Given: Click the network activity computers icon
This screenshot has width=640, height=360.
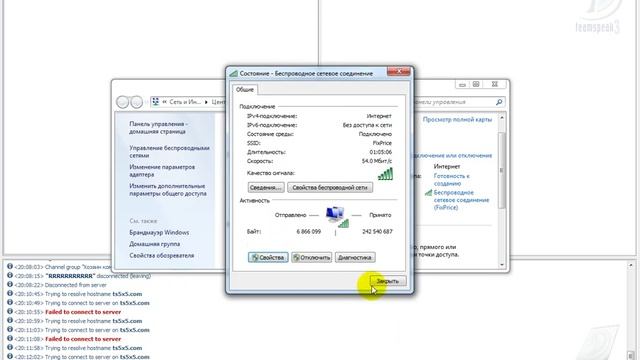Looking at the screenshot, I should click(337, 217).
